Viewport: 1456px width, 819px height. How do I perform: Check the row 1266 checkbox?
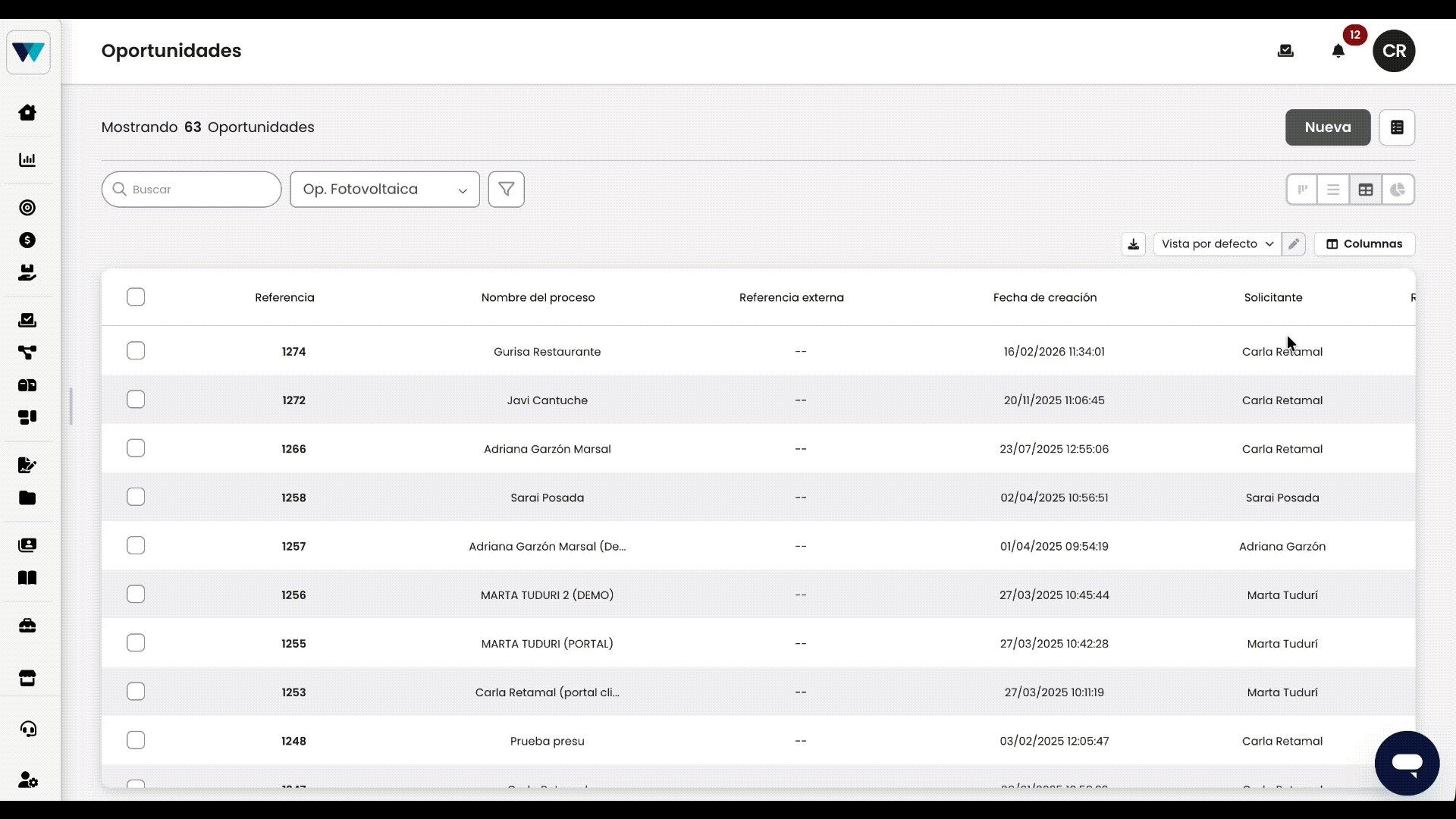pos(136,448)
